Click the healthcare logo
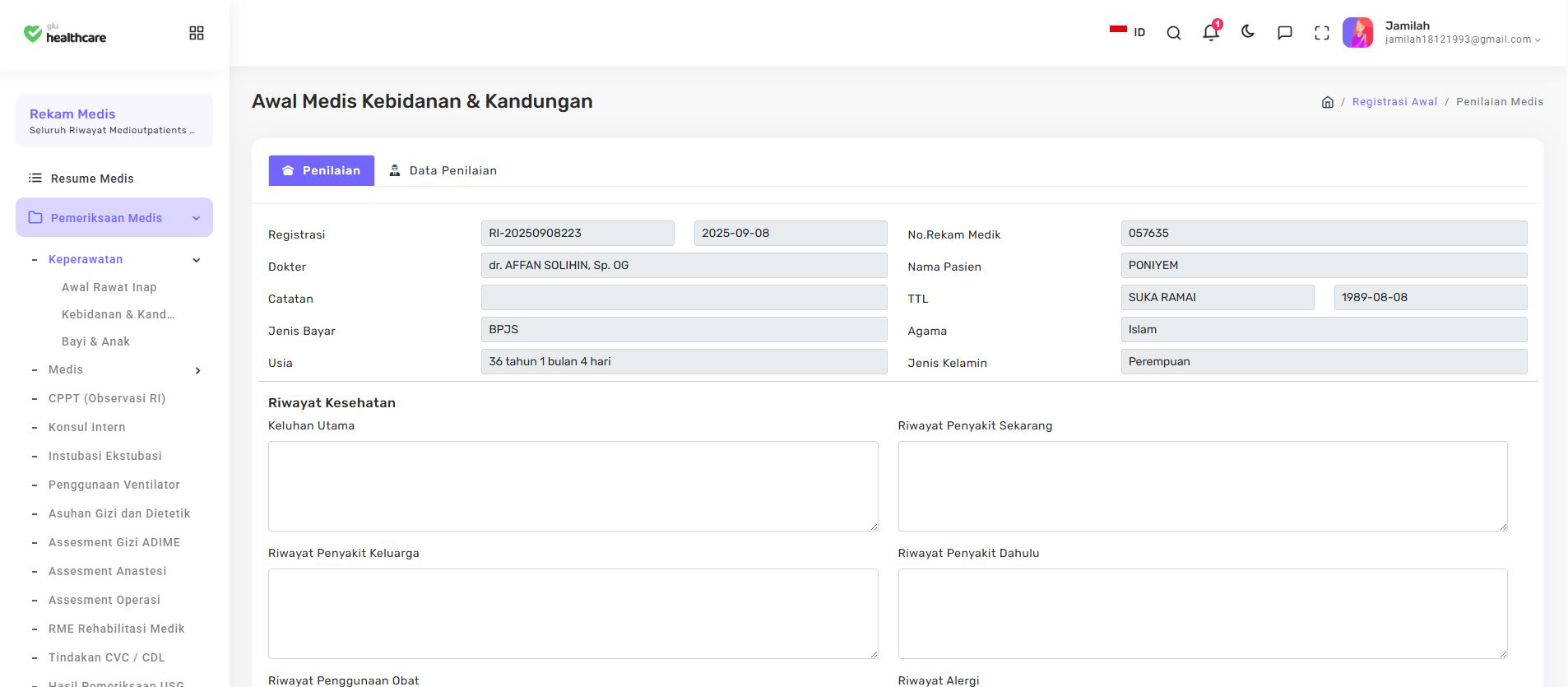Viewport: 1568px width, 687px height. coord(65,34)
